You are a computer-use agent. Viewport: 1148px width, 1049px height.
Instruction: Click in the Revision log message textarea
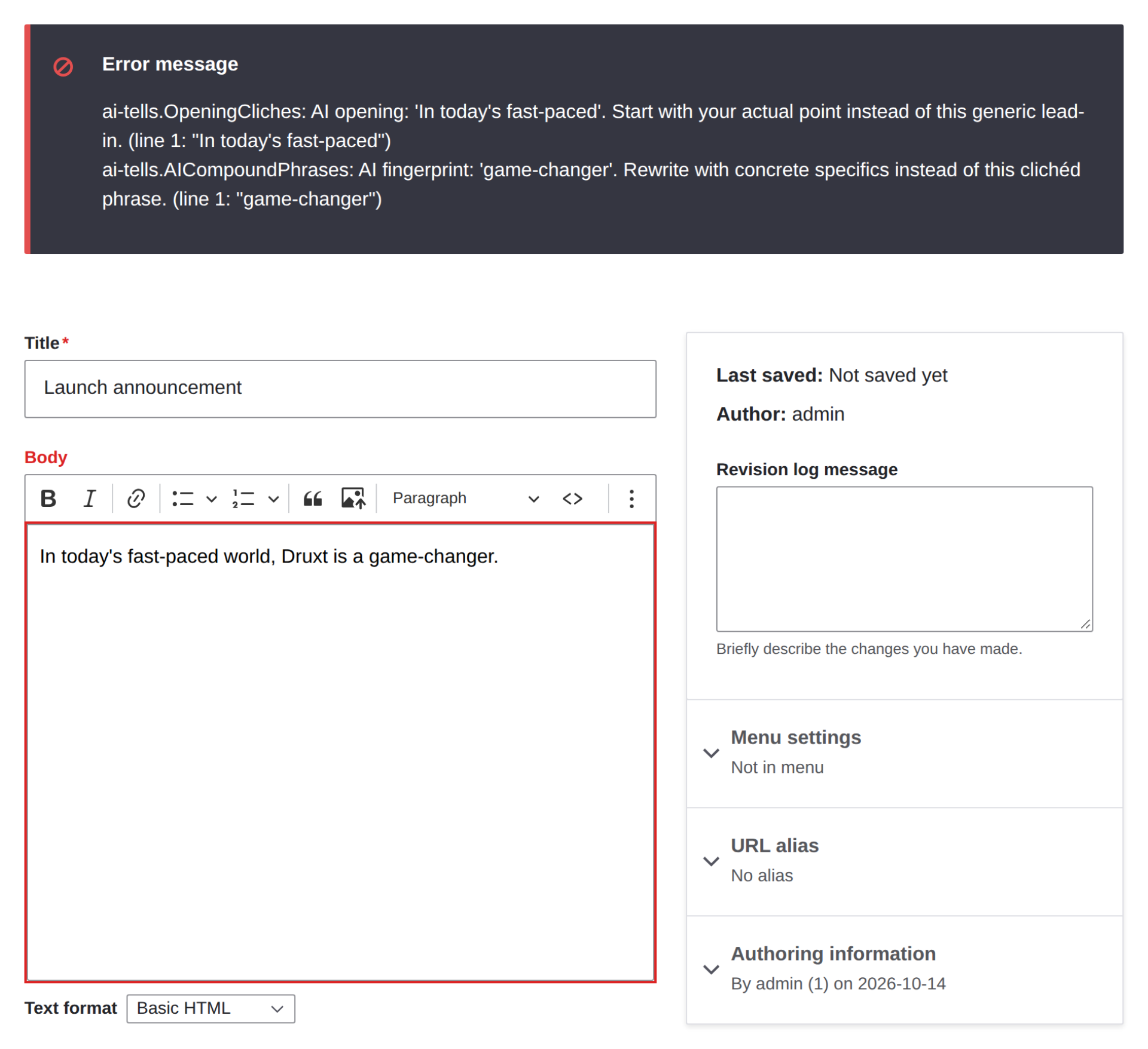(x=904, y=559)
